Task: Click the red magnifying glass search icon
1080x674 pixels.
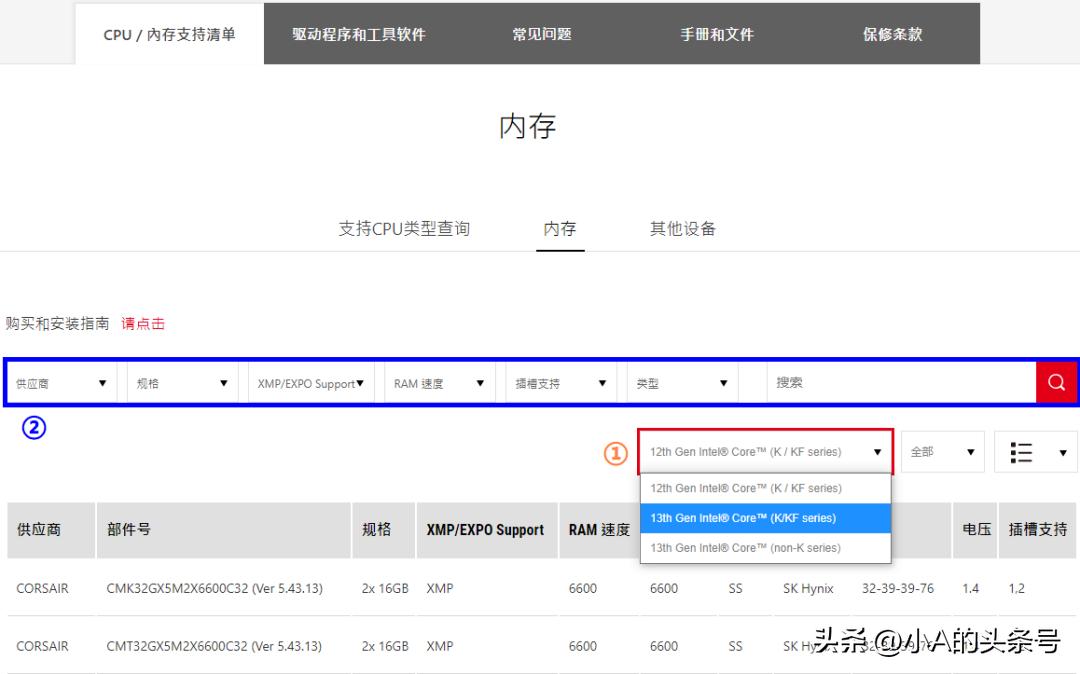Action: tap(1056, 382)
